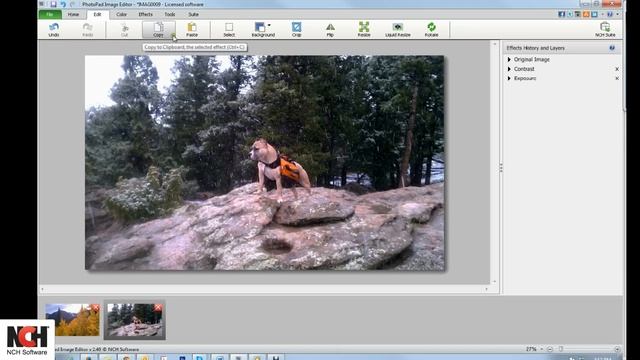The height and width of the screenshot is (360, 640).
Task: Click the blue help icon in the ribbon tab bar
Action: tap(610, 14)
